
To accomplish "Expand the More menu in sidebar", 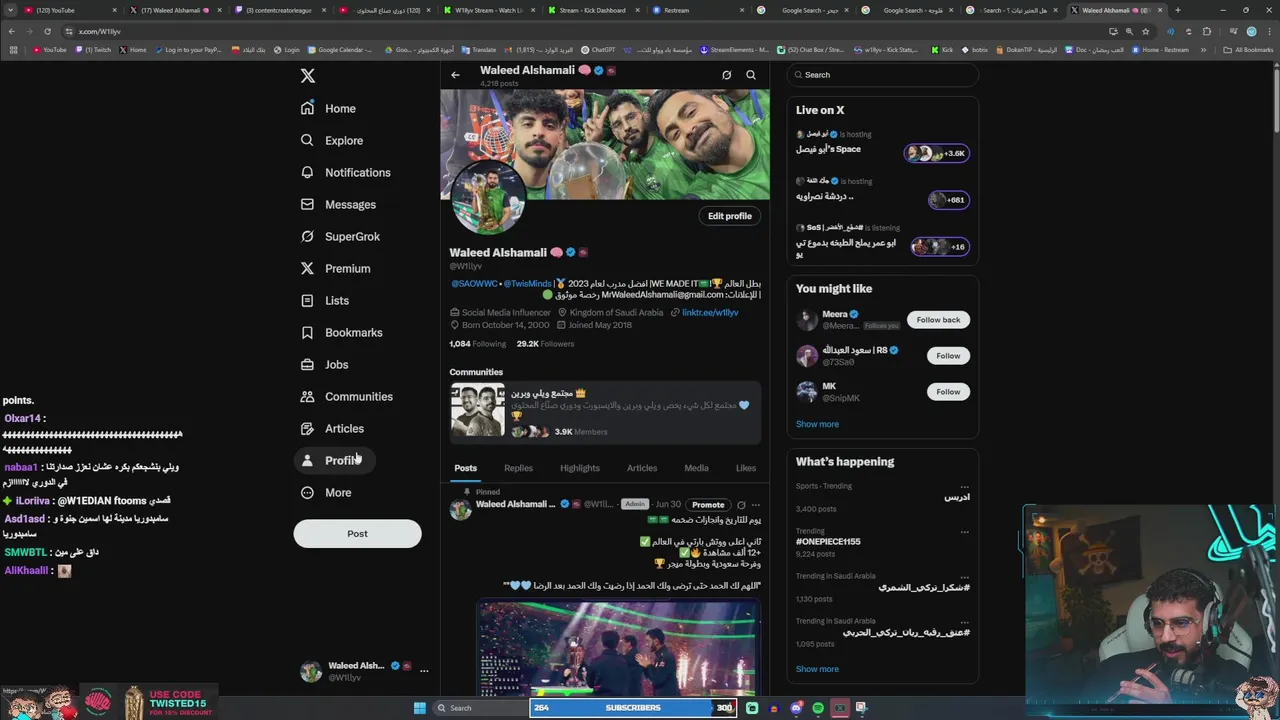I will [x=325, y=492].
